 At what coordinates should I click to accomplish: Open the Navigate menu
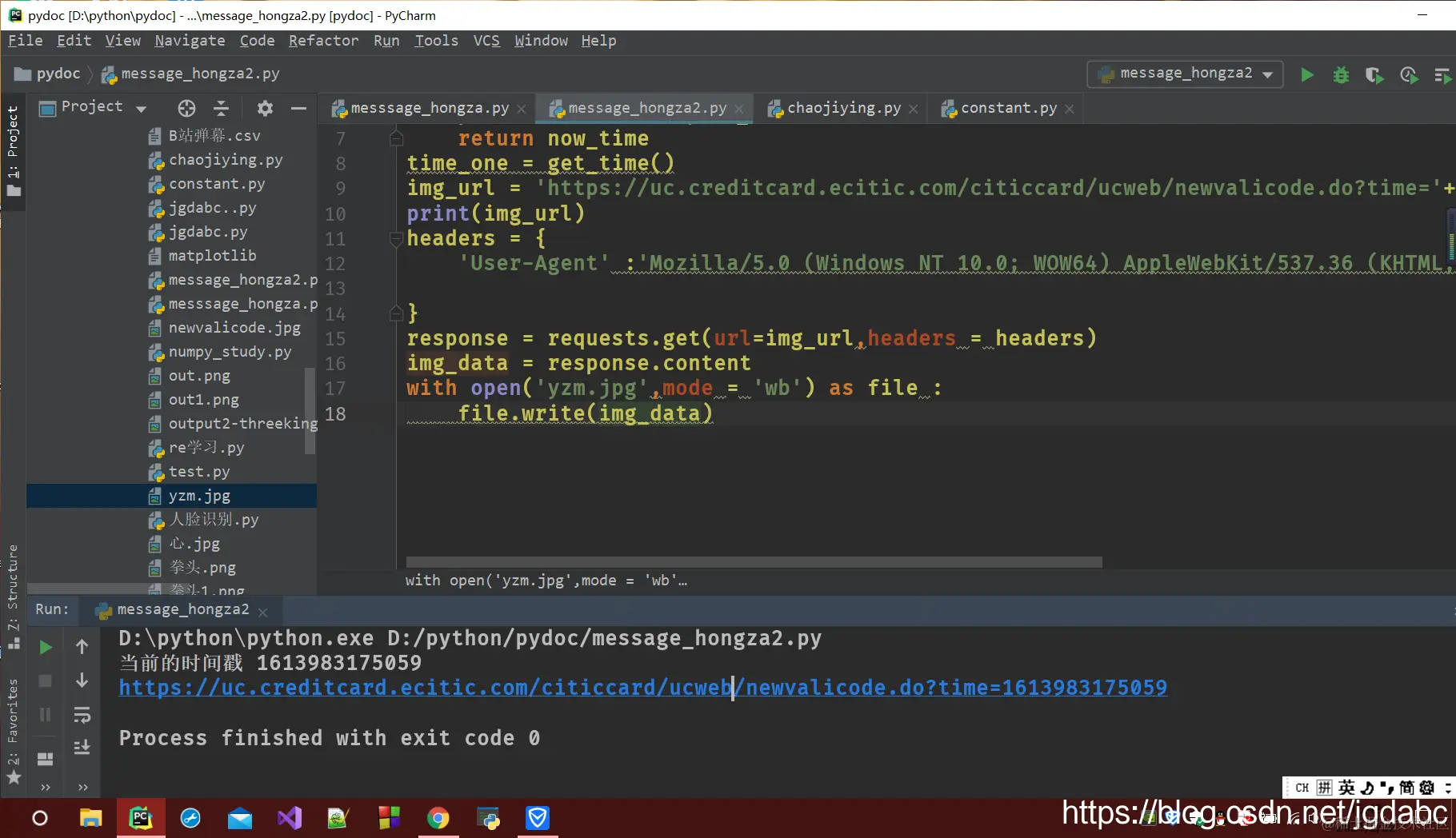[x=190, y=41]
